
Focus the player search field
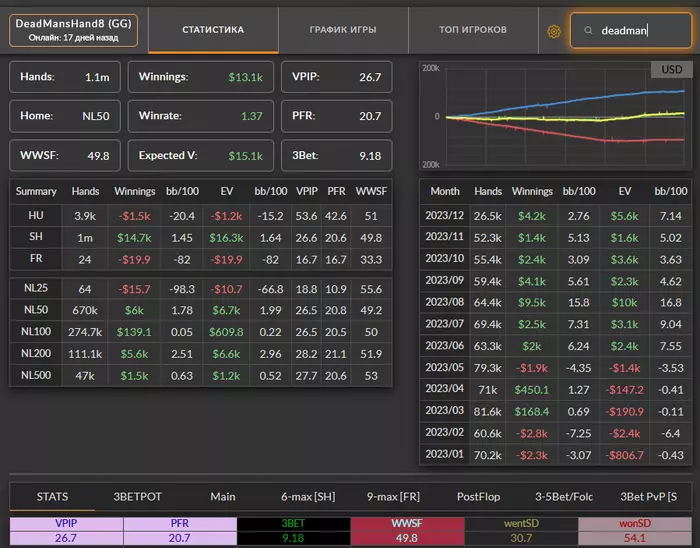[631, 30]
